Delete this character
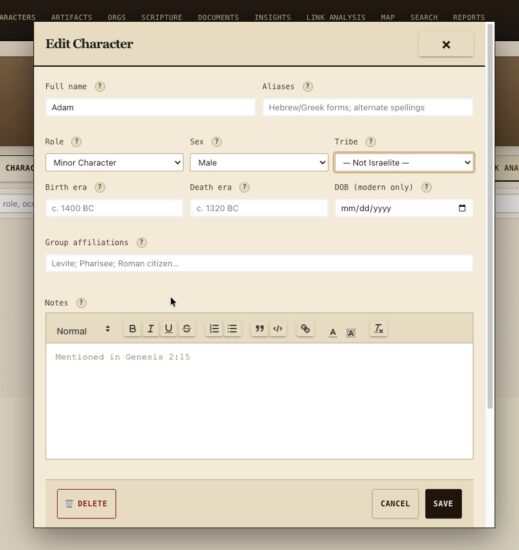This screenshot has height=550, width=519. coord(87,504)
